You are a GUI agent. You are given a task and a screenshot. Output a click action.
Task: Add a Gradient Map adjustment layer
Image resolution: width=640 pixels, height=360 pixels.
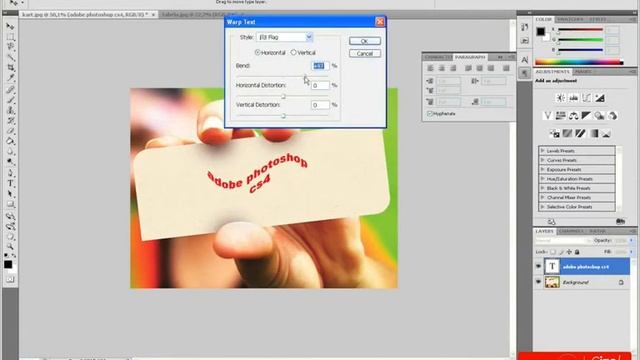(593, 133)
